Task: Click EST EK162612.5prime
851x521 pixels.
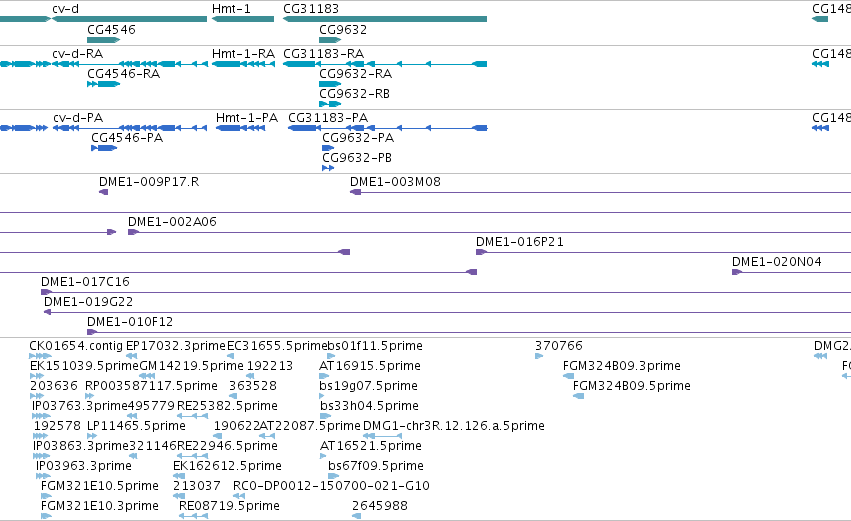Action: tap(179, 476)
